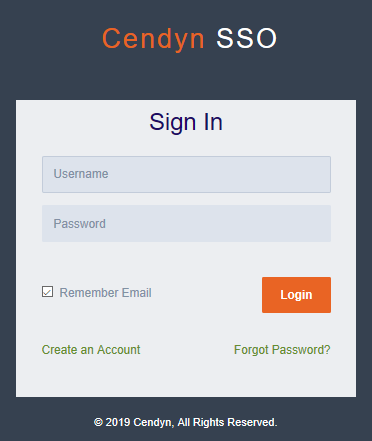Click the Remember Email label text
372x441 pixels.
click(105, 293)
